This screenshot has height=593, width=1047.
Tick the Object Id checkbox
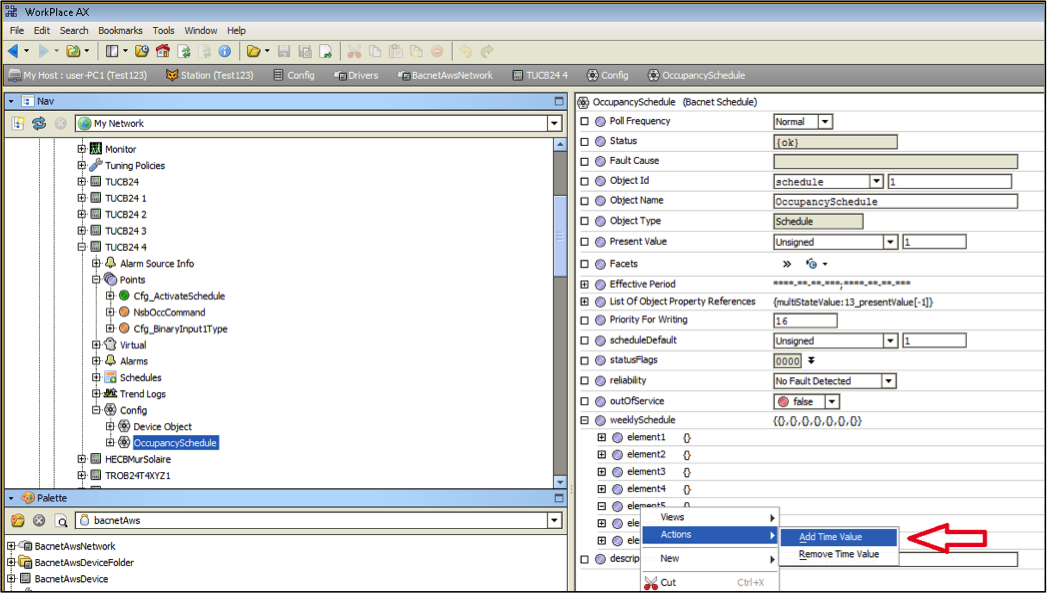click(x=585, y=181)
